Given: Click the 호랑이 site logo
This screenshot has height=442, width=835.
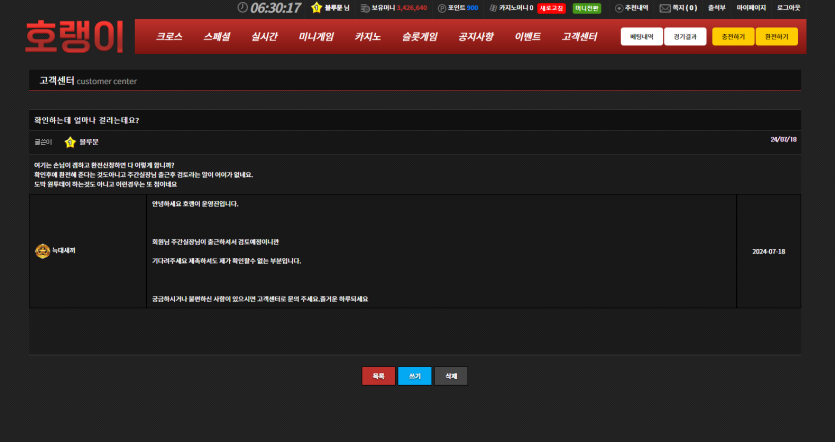Looking at the screenshot, I should (x=75, y=37).
